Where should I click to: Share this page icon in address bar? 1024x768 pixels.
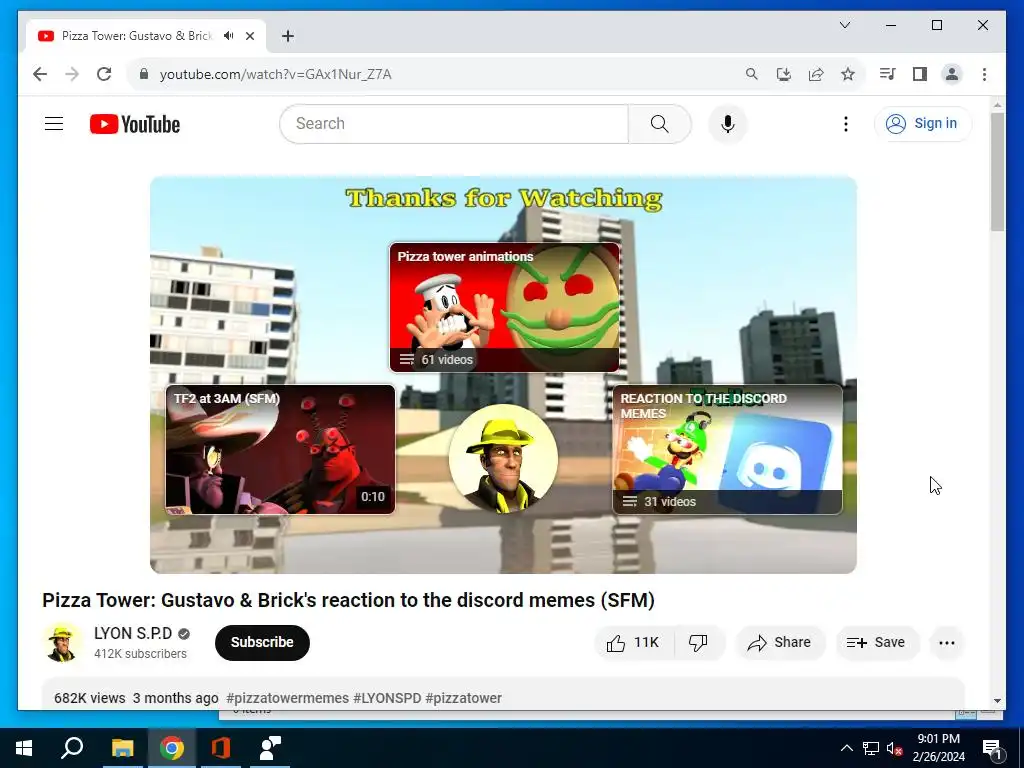point(816,74)
